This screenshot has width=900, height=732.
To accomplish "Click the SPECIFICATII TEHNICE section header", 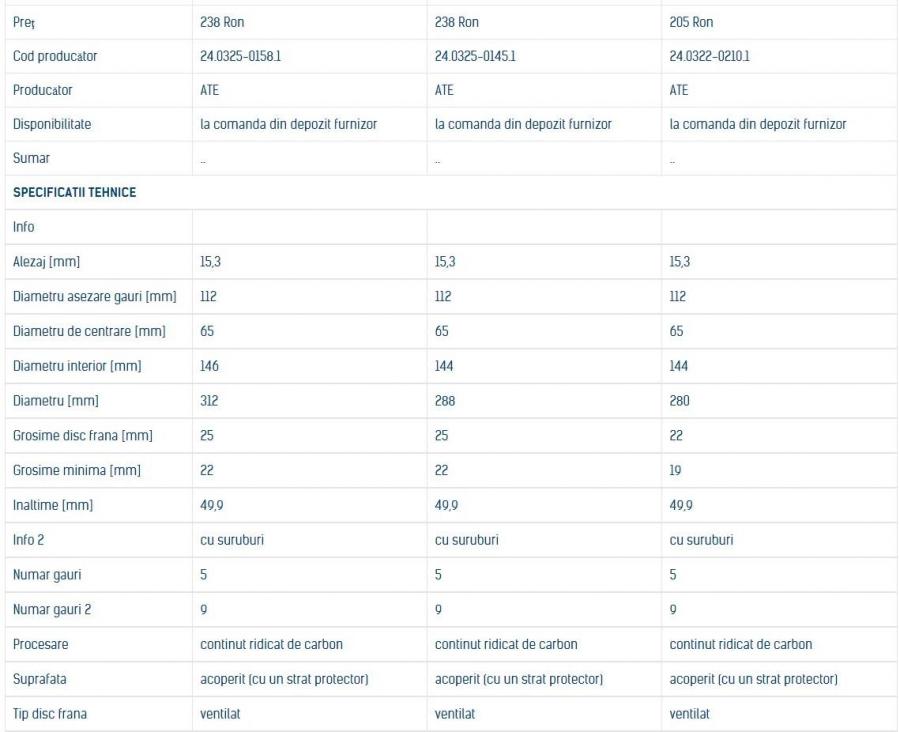I will pyautogui.click(x=75, y=193).
